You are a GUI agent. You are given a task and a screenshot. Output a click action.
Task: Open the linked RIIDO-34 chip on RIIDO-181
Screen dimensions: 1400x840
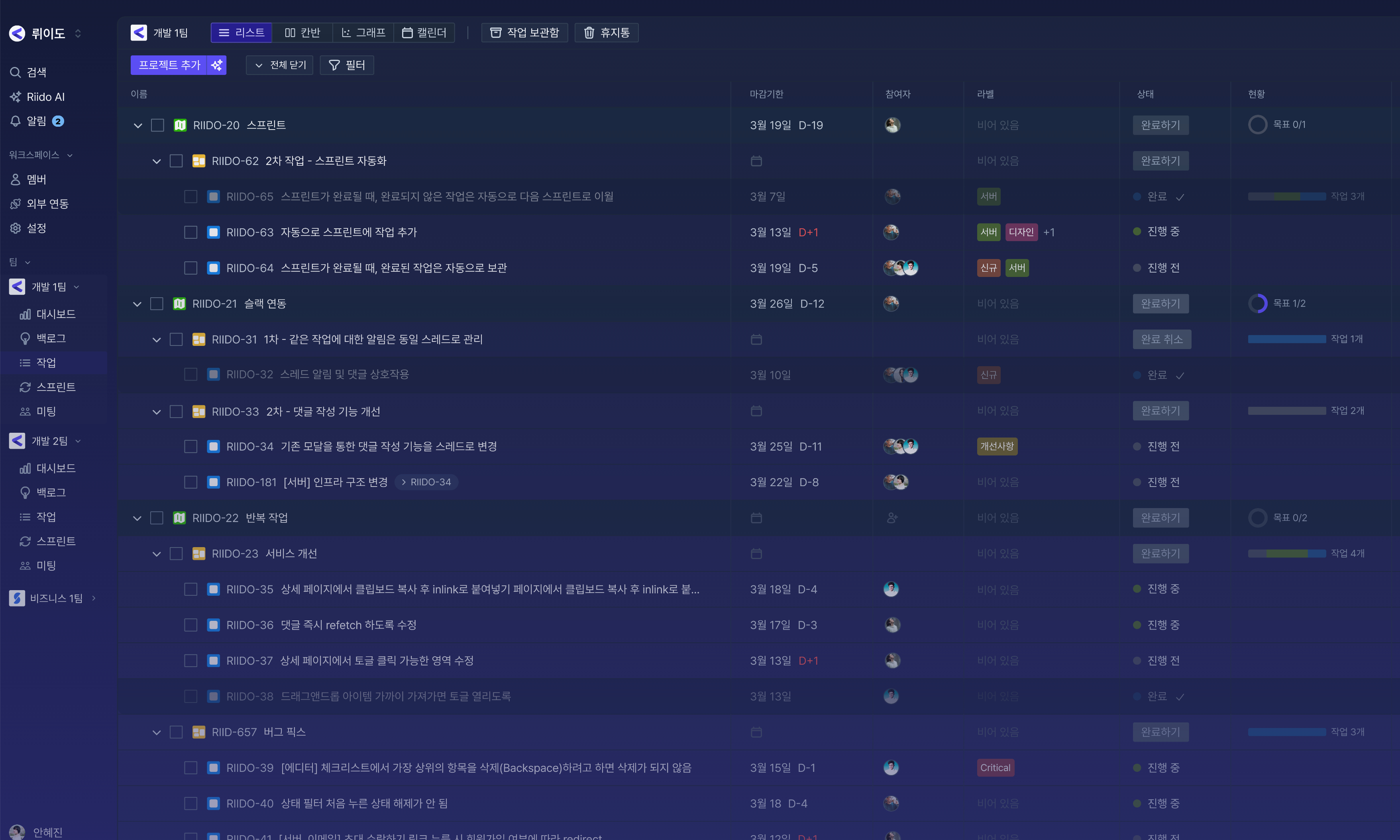(x=426, y=482)
